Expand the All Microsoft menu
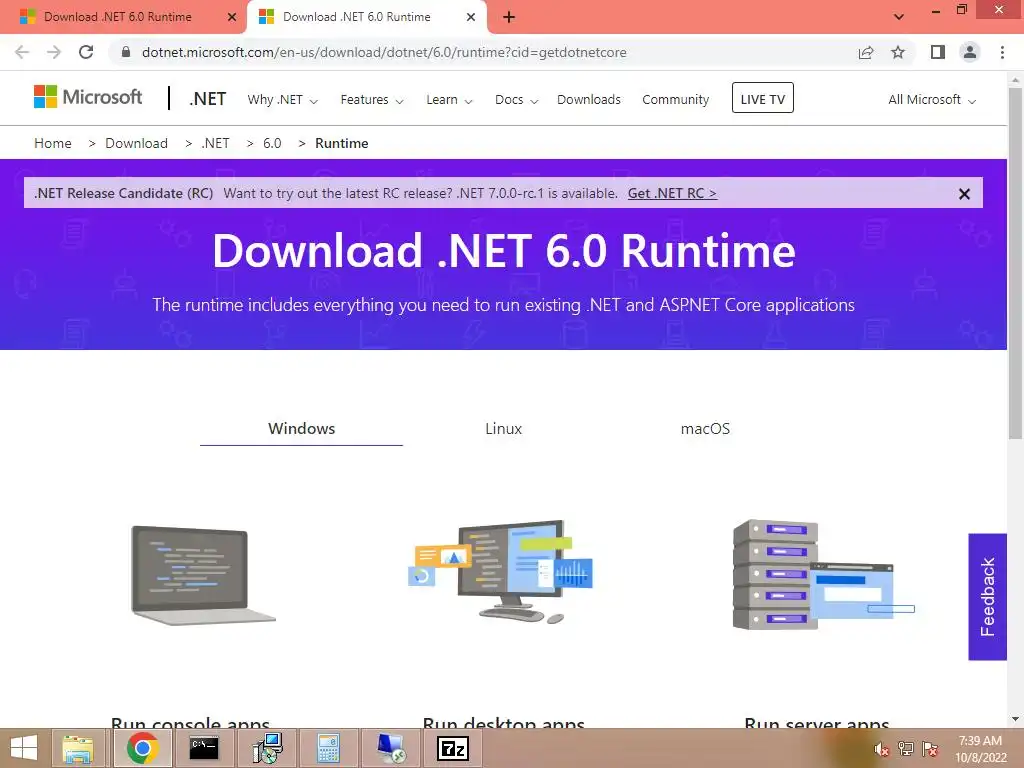The image size is (1024, 768). pyautogui.click(x=931, y=100)
